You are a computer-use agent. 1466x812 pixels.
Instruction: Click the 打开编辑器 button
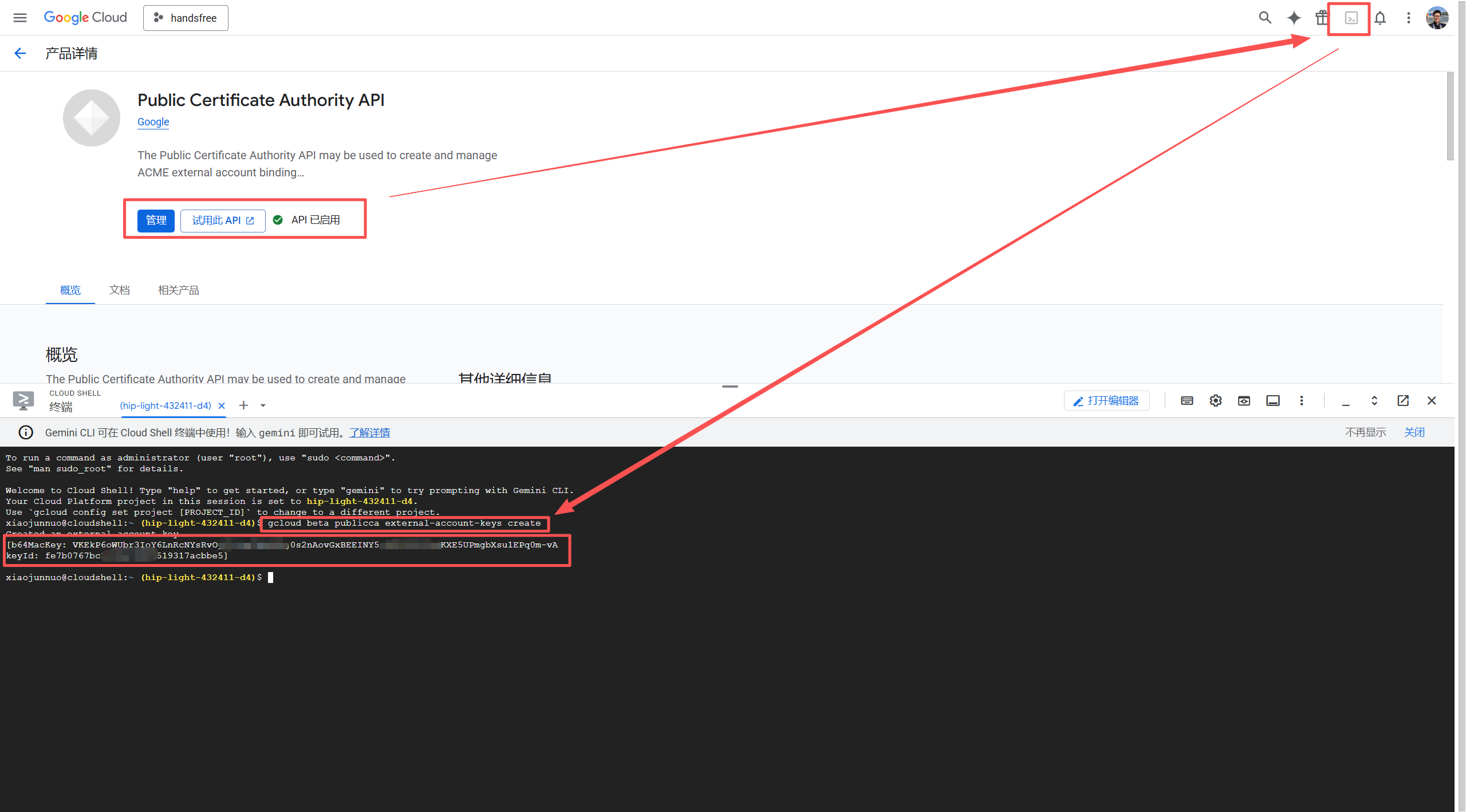(x=1106, y=401)
